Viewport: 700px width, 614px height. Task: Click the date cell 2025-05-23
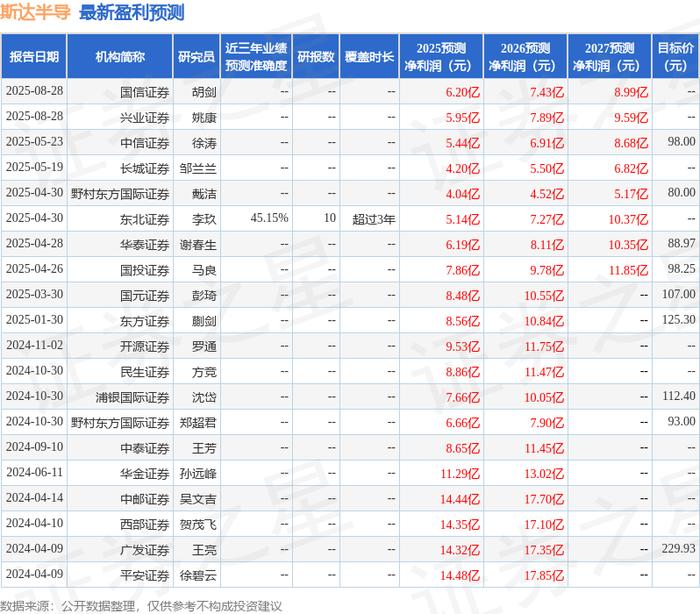(34, 142)
